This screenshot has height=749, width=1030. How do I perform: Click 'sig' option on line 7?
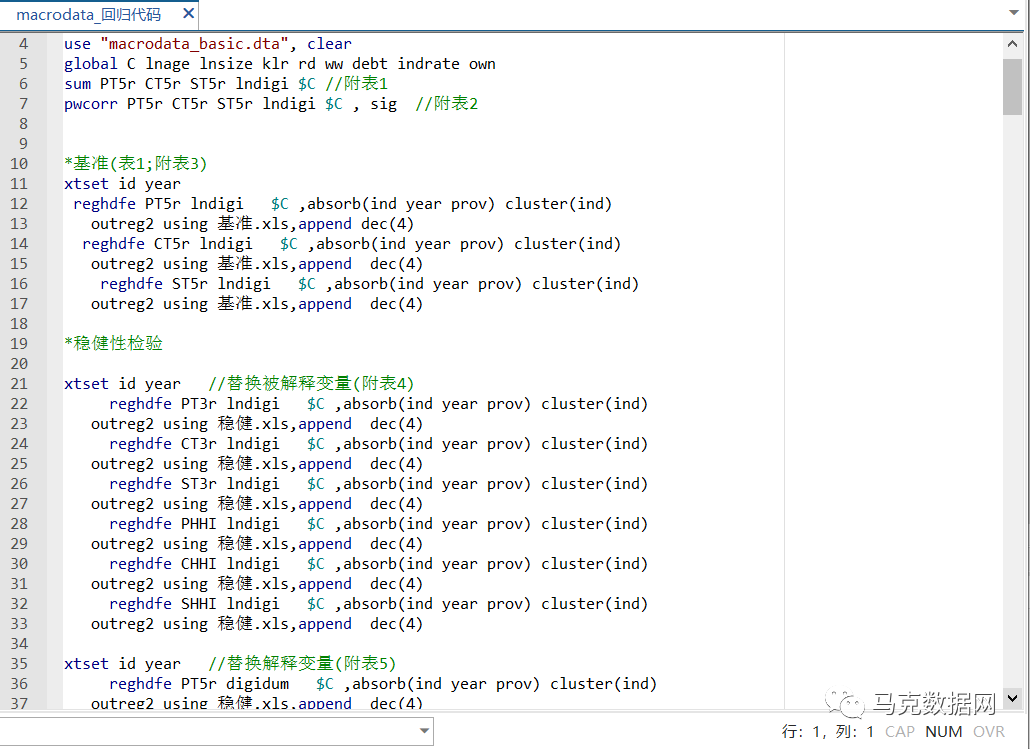click(384, 104)
